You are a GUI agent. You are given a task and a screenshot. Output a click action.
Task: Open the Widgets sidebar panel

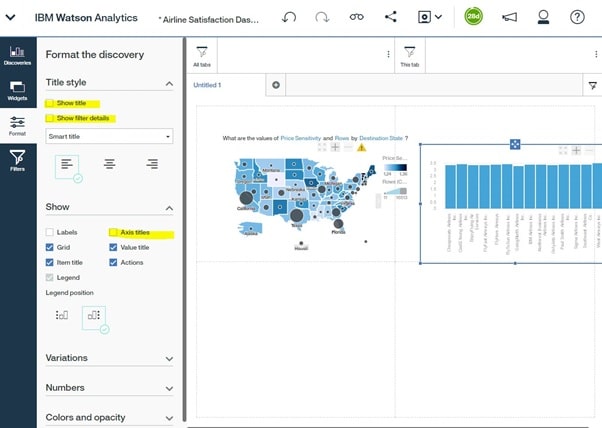pos(18,91)
